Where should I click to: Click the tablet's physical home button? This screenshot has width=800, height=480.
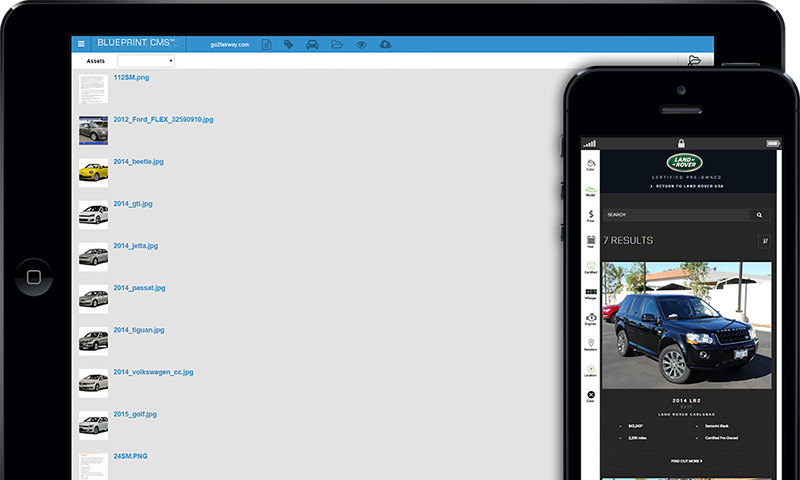pos(34,277)
